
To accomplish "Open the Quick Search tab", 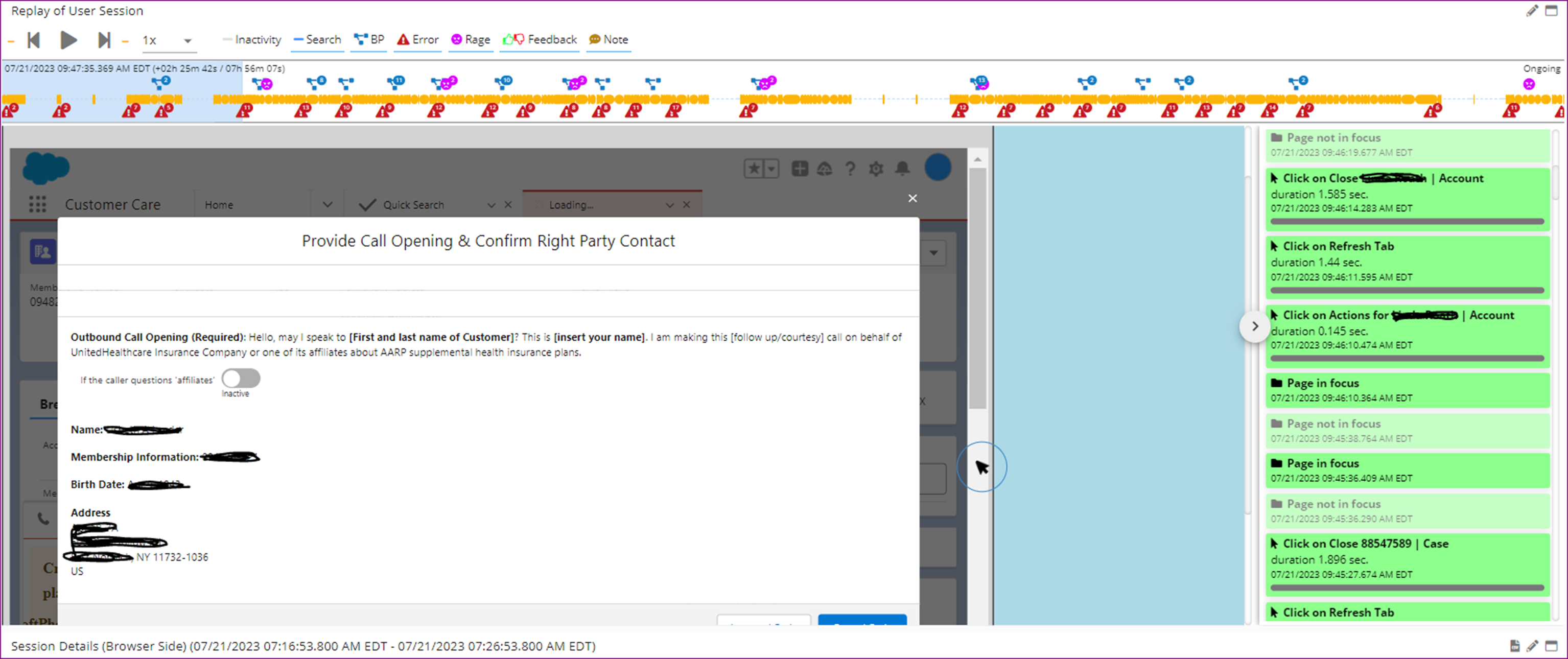I will (x=413, y=205).
